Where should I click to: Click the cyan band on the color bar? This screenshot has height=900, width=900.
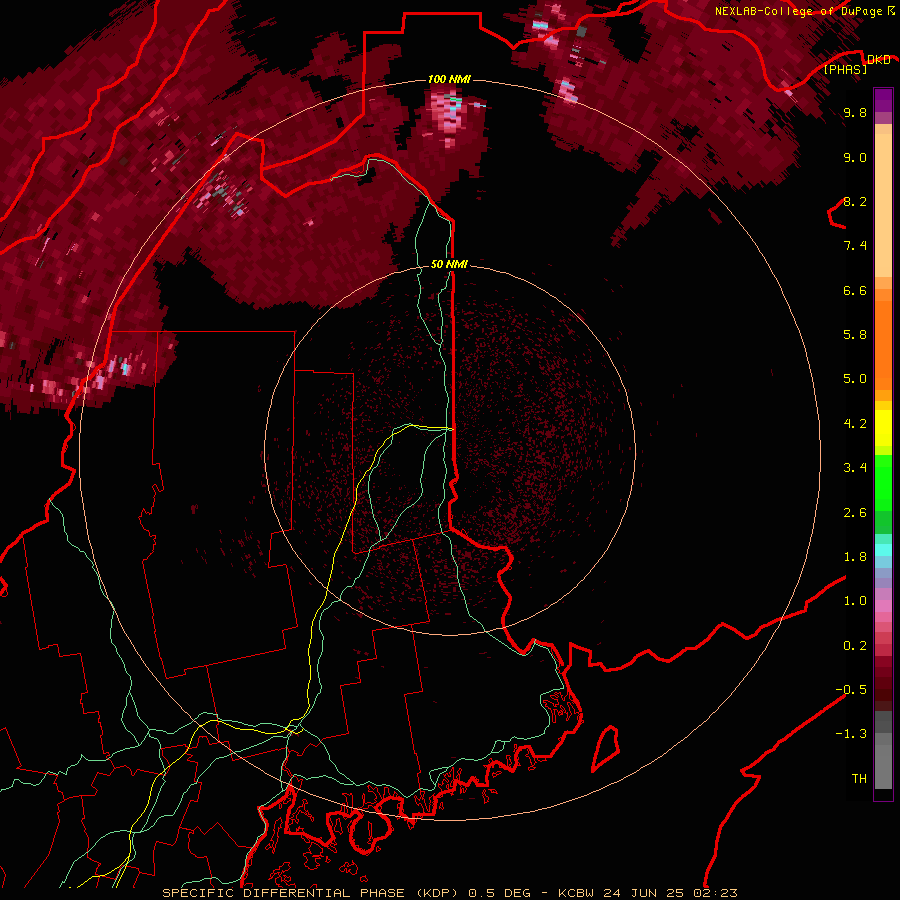pyautogui.click(x=883, y=550)
